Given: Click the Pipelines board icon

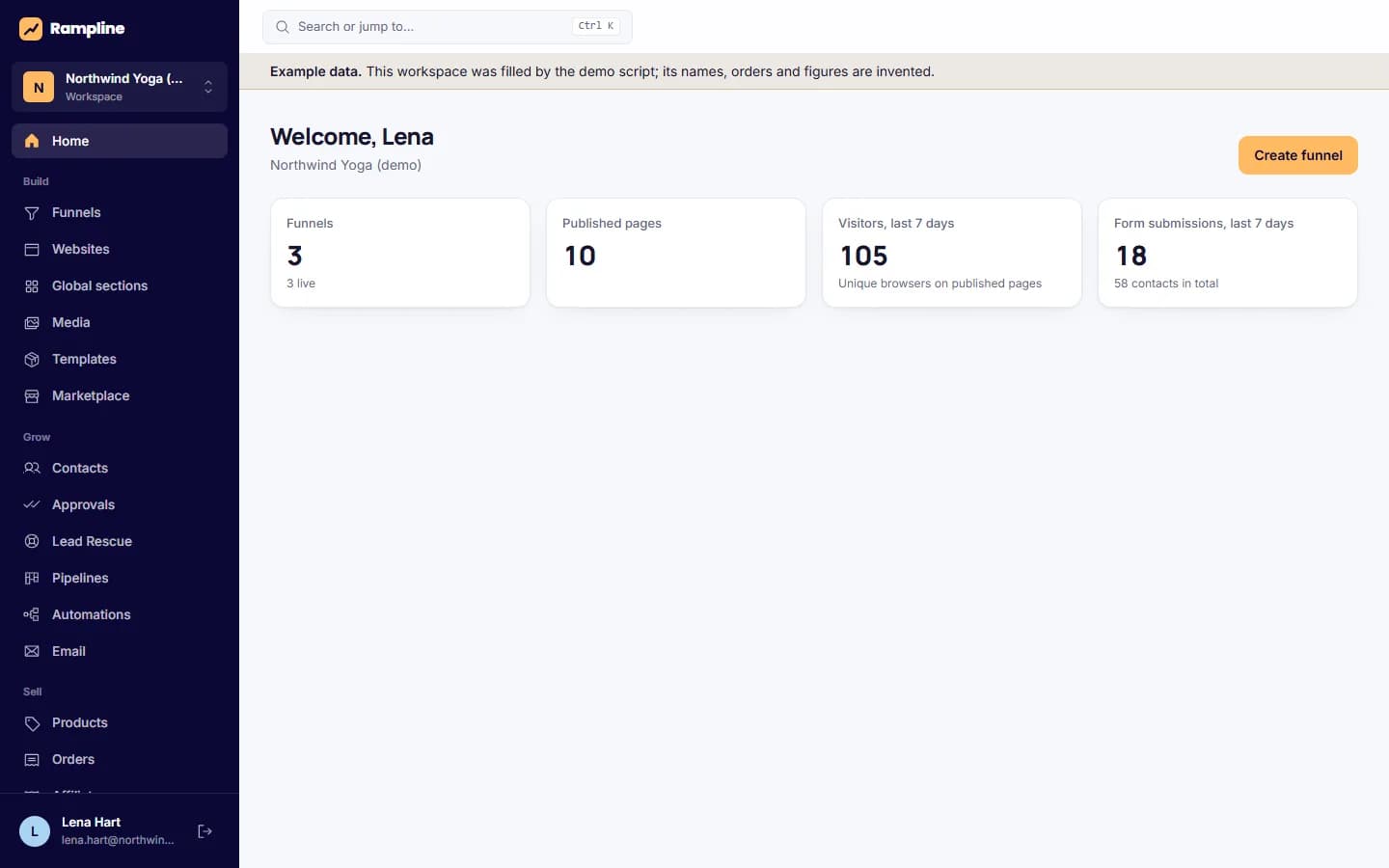Looking at the screenshot, I should tap(32, 578).
